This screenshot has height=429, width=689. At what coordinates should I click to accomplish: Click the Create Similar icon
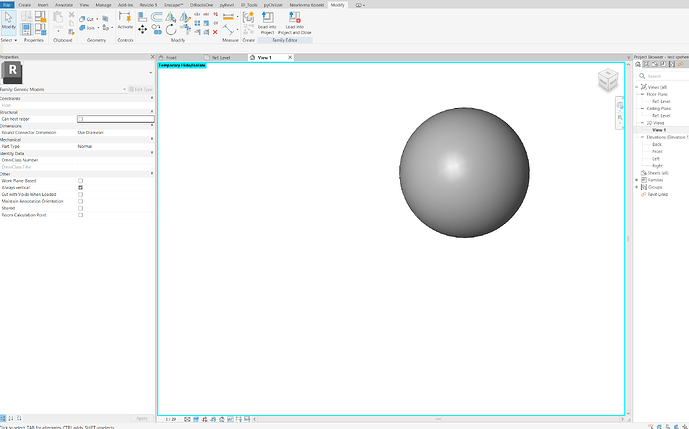[x=248, y=17]
